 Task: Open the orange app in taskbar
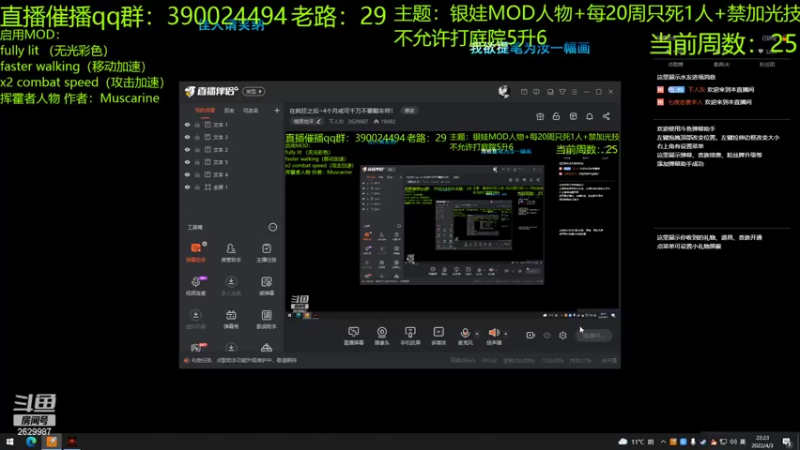52,442
